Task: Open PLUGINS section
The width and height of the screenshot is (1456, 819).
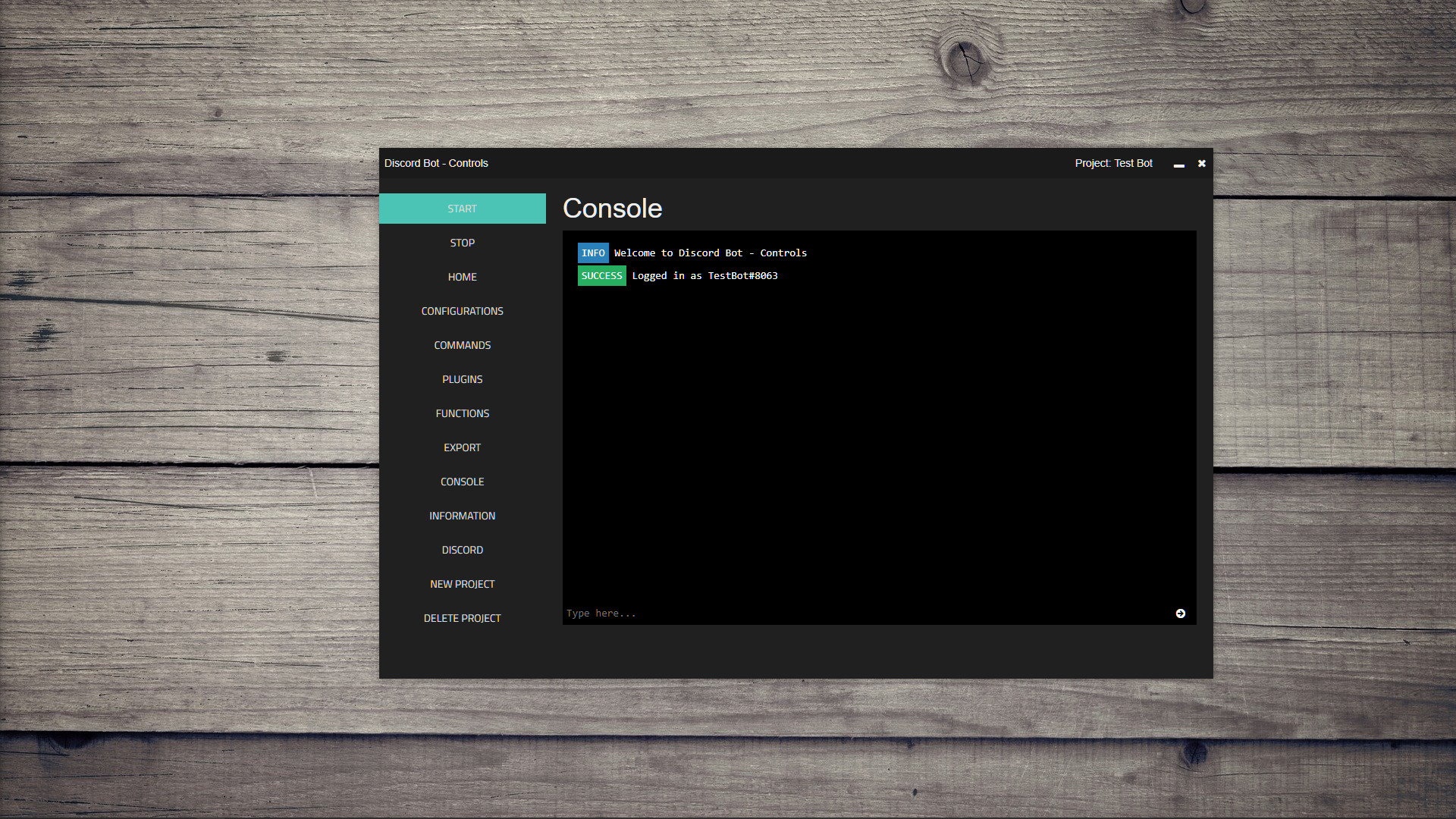Action: (x=463, y=379)
